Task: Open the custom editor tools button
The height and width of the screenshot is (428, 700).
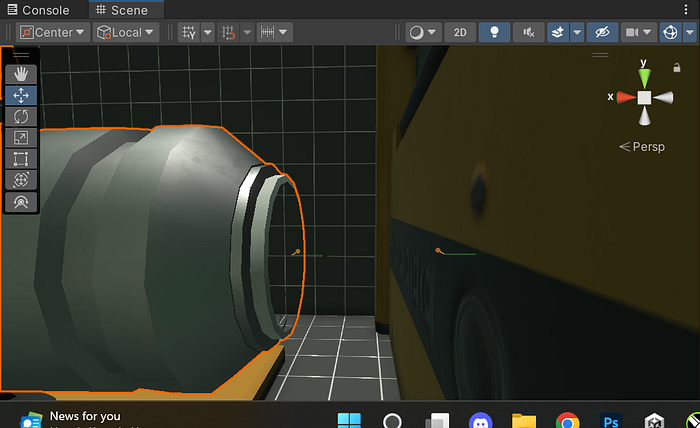Action: (21, 201)
